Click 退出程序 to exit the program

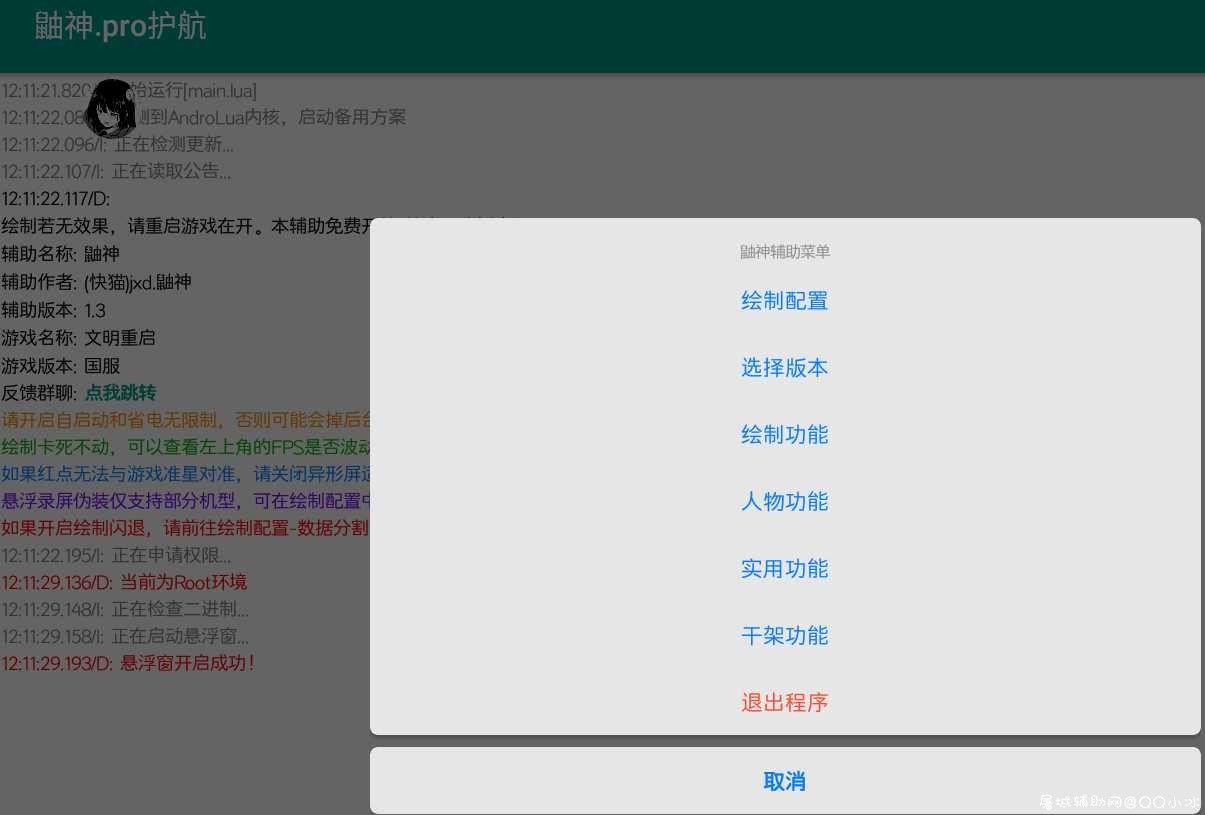coord(785,703)
